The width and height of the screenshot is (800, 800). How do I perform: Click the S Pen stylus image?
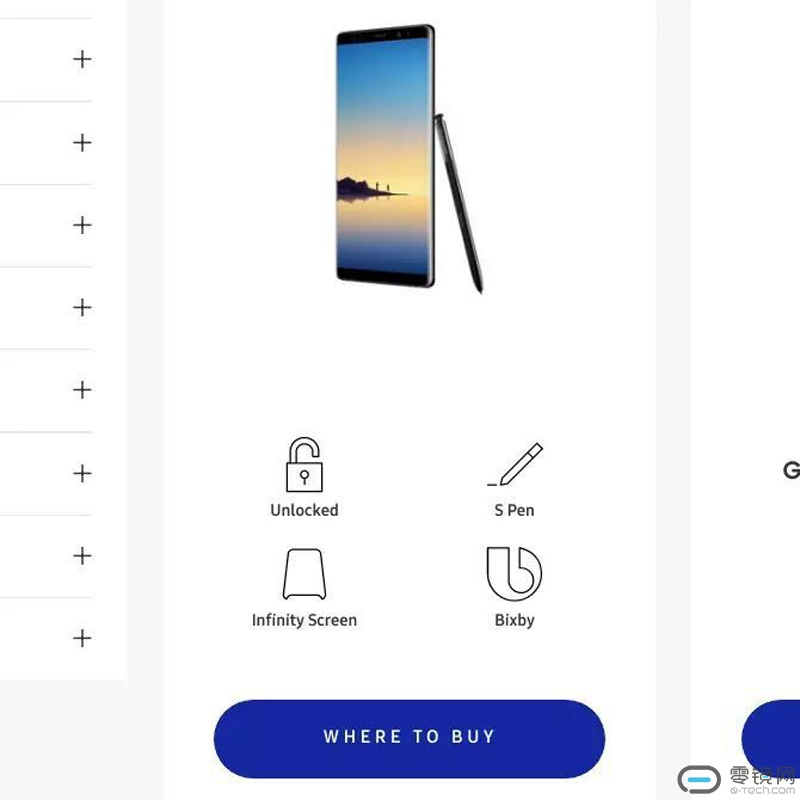[459, 203]
